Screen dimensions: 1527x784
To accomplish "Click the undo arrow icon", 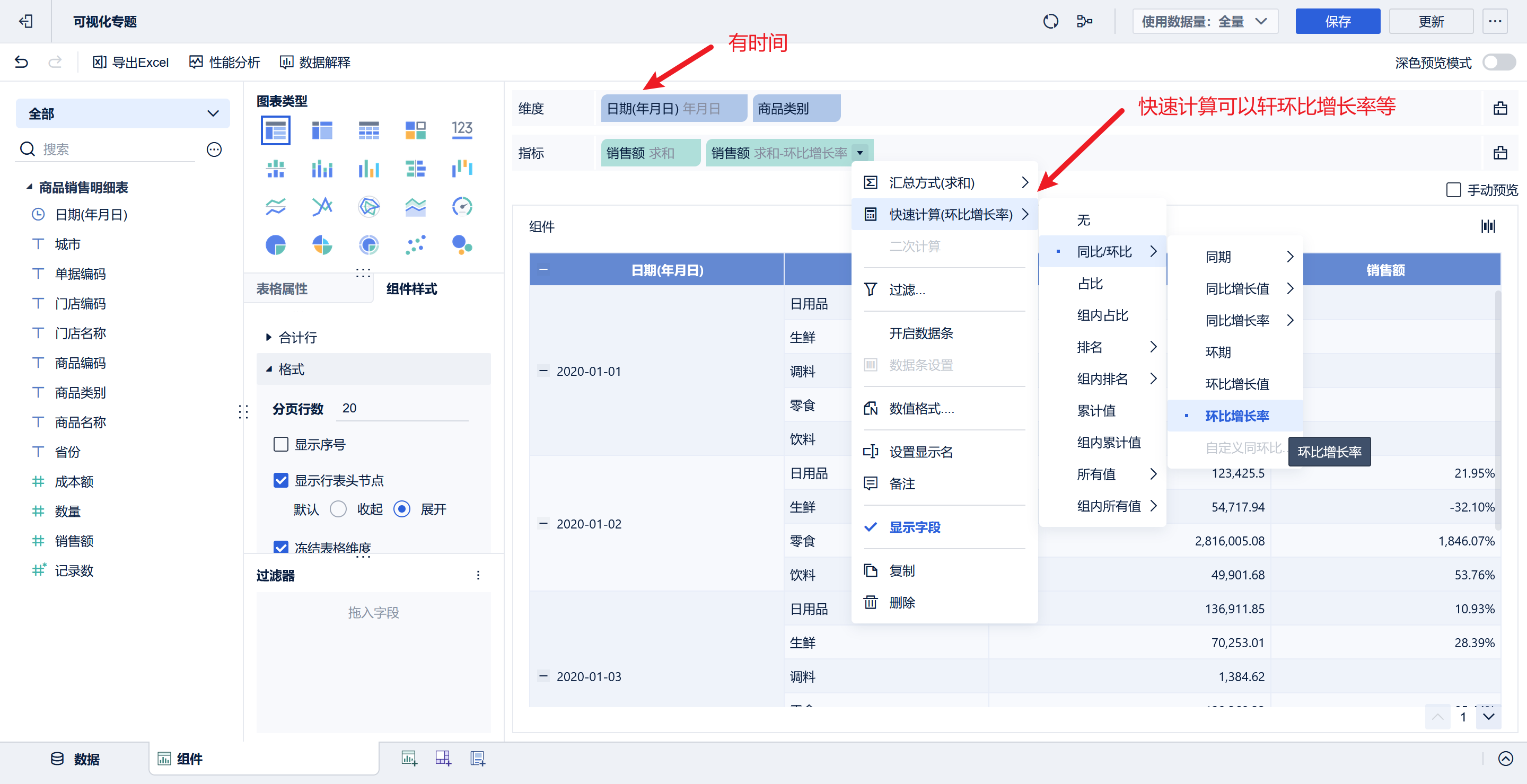I will coord(21,61).
